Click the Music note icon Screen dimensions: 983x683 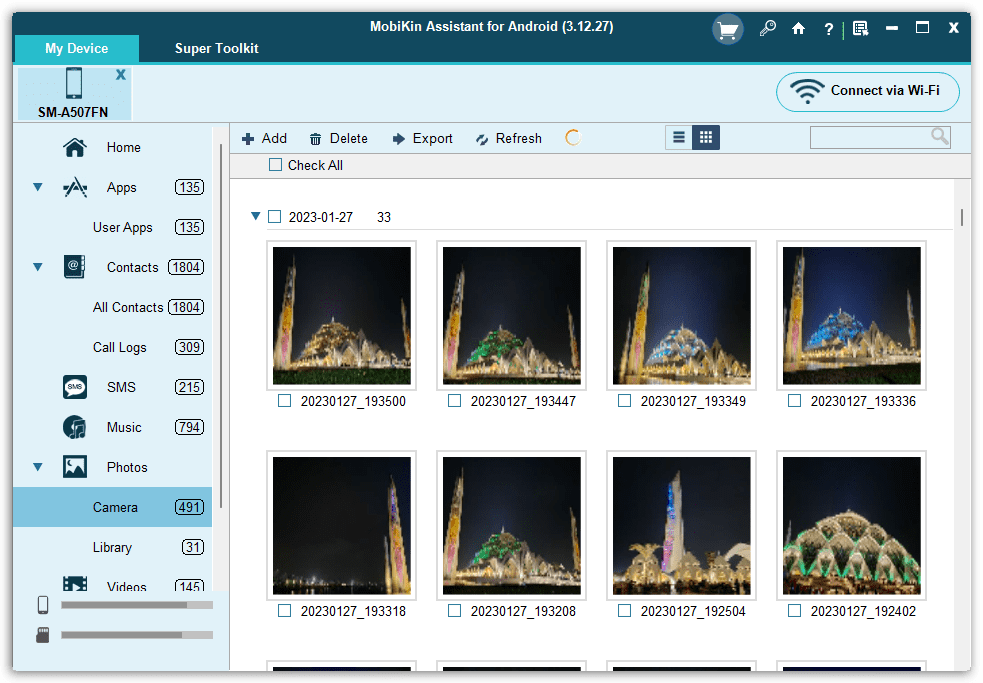click(75, 427)
